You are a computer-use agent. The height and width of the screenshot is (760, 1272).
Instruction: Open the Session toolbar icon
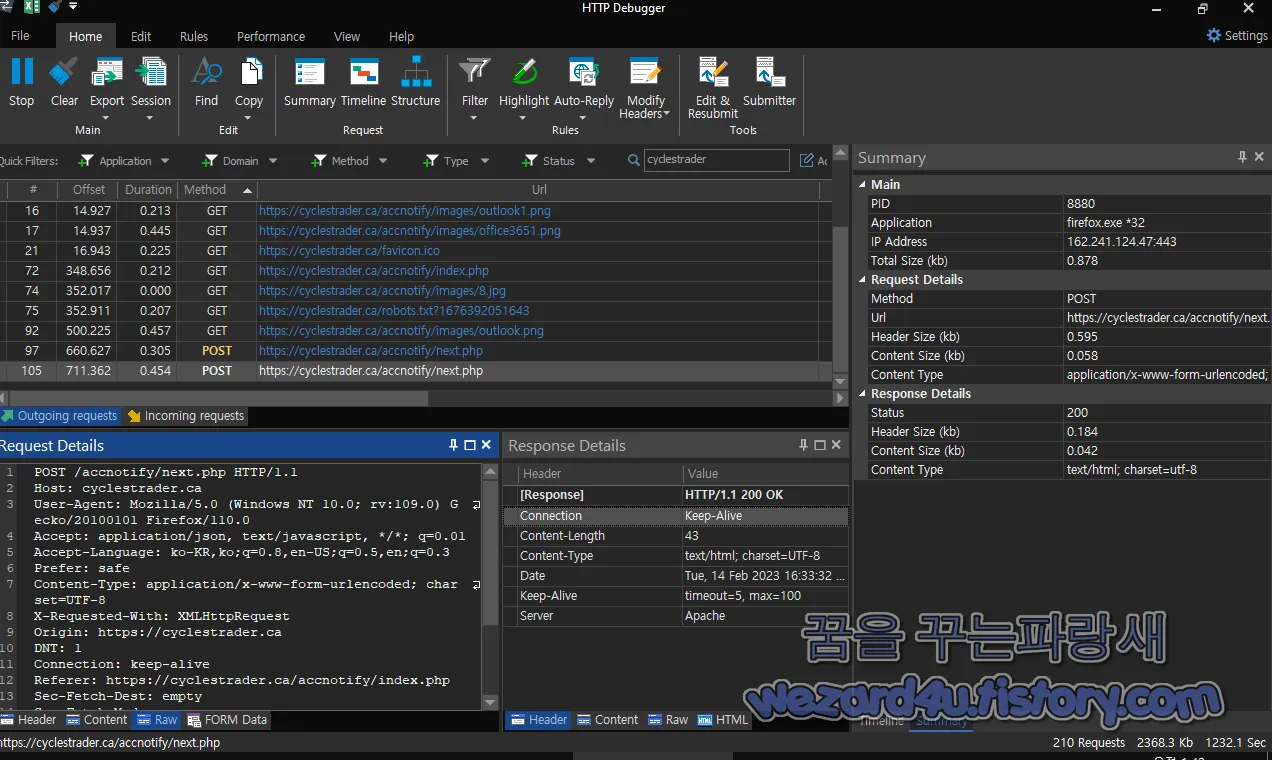click(x=151, y=73)
